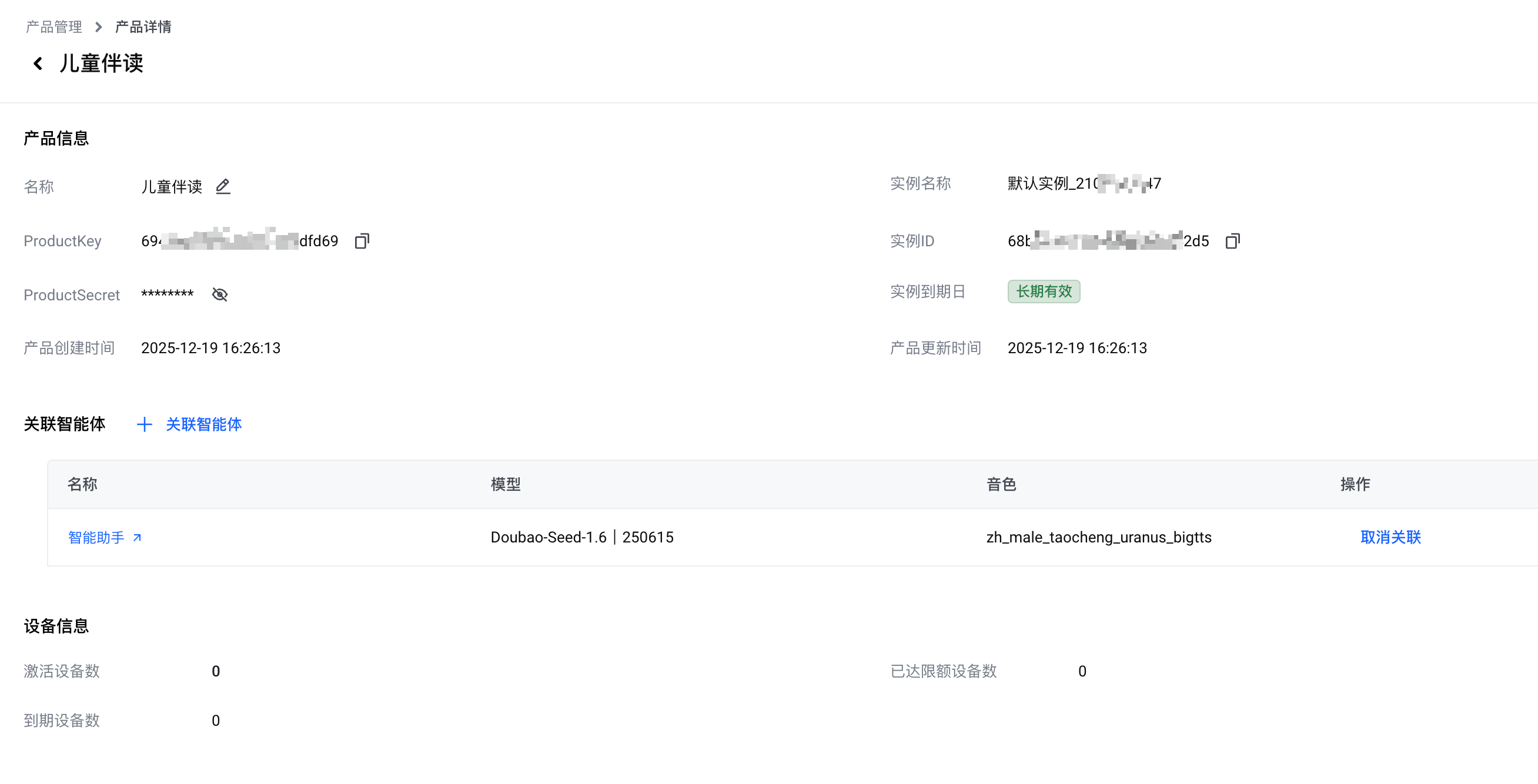The image size is (1538, 784).
Task: Open the external link arrow for 智能助手
Action: (x=138, y=538)
